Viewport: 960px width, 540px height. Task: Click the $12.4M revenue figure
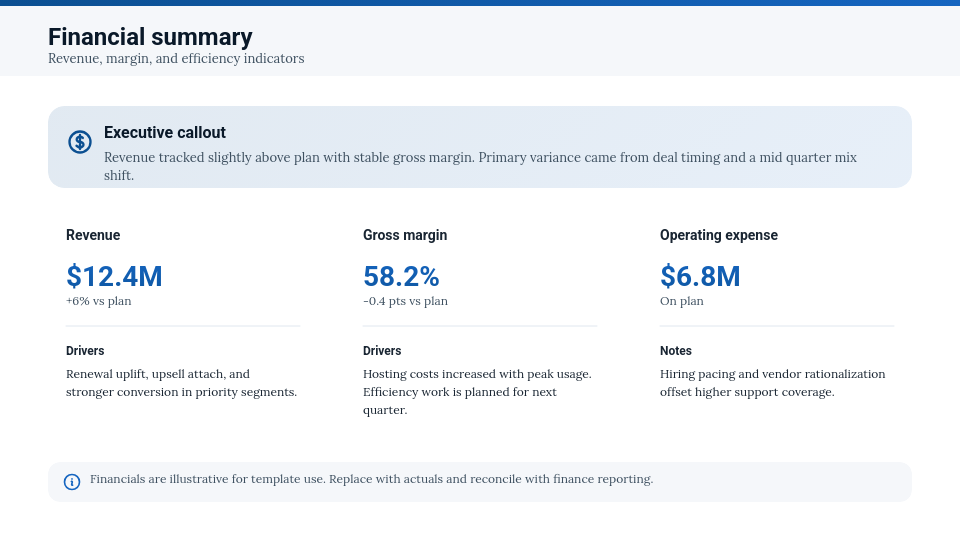[x=114, y=276]
